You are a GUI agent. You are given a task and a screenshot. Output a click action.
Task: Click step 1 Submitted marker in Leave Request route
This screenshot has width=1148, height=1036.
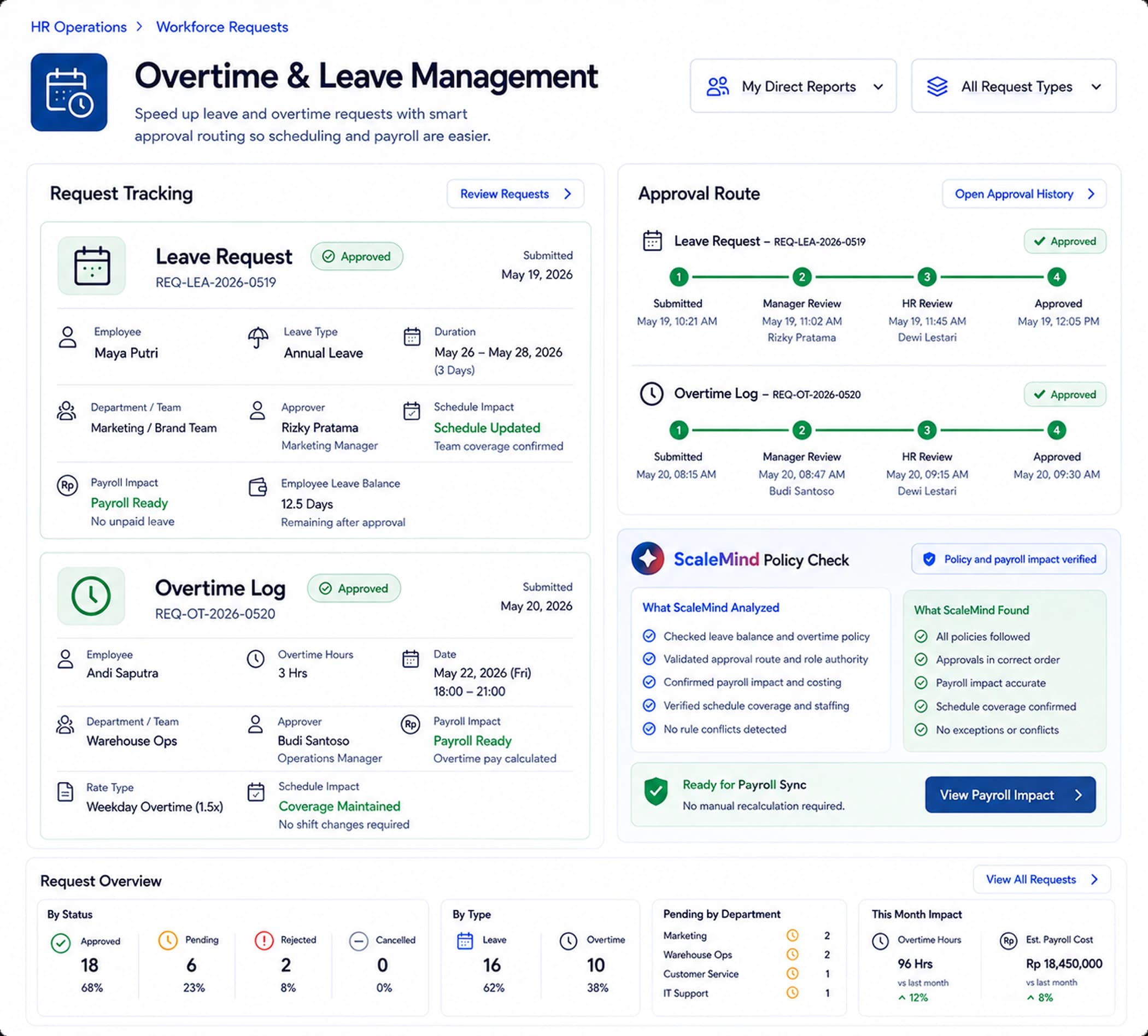[679, 277]
